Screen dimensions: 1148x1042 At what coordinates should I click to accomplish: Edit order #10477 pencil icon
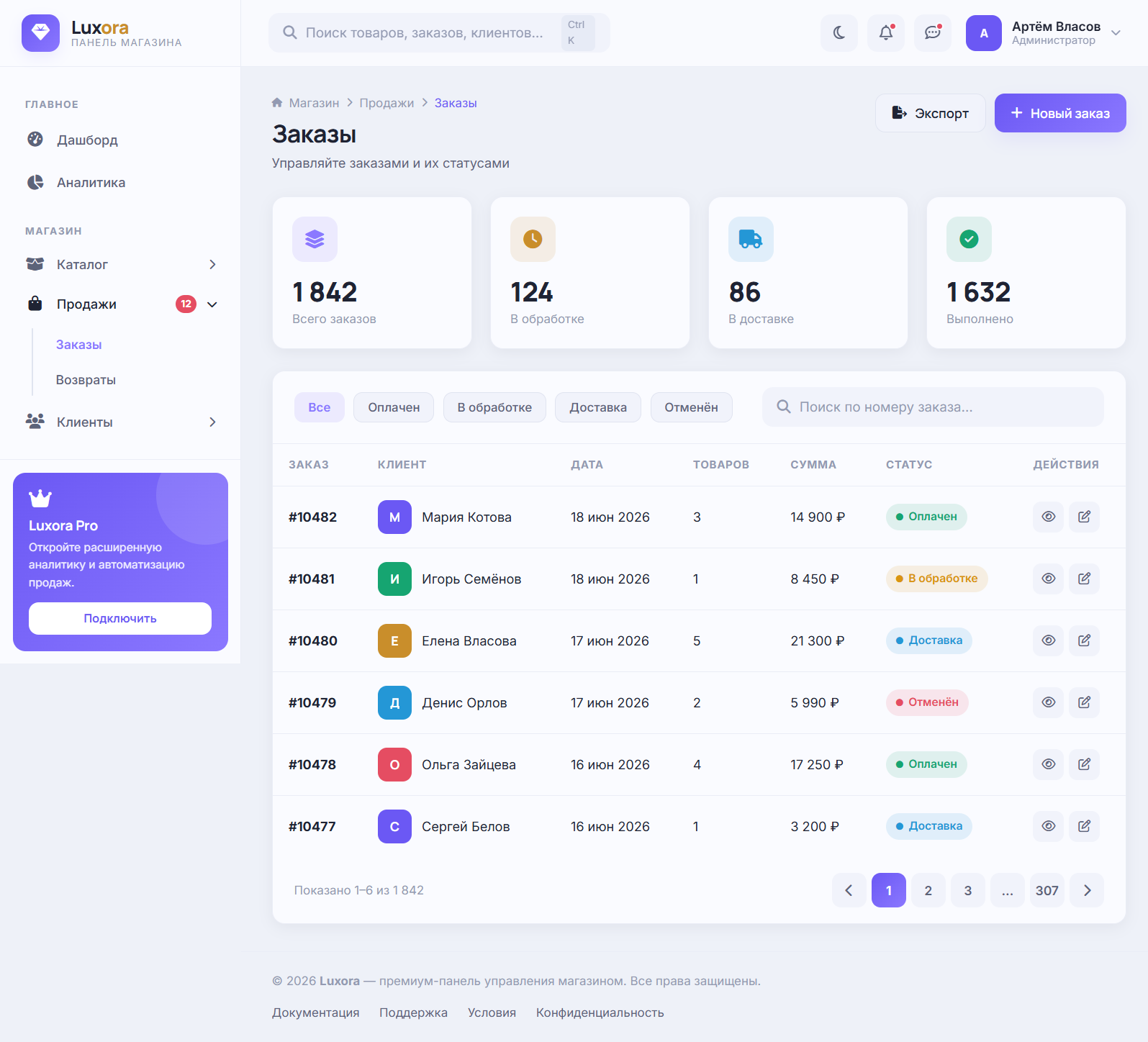tap(1084, 826)
